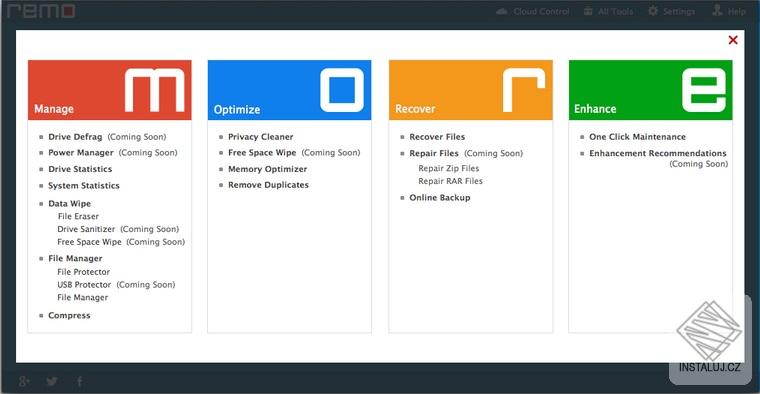Select the Data Wipe heading
This screenshot has width=760, height=394.
pos(69,204)
